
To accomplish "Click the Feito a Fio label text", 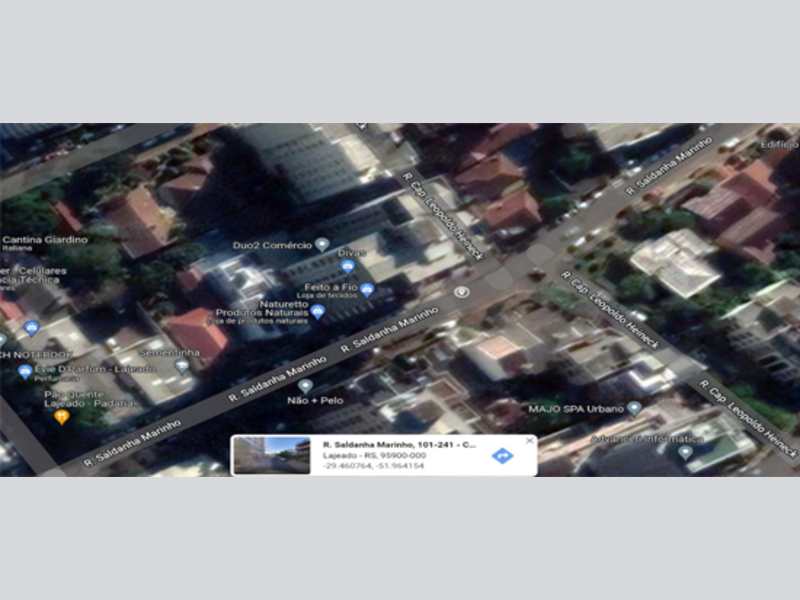I will [x=331, y=287].
